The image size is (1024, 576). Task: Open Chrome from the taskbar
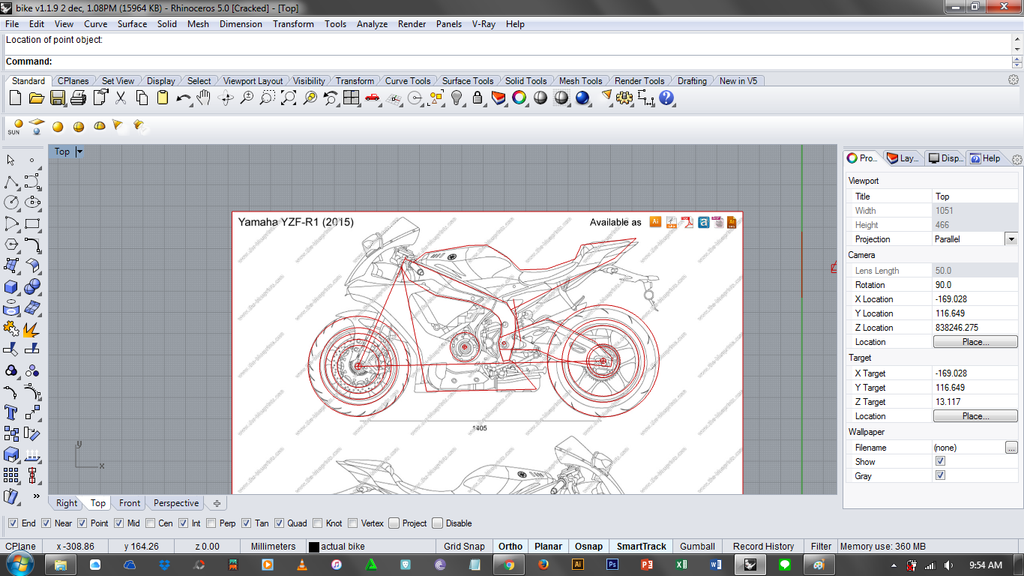[509, 565]
